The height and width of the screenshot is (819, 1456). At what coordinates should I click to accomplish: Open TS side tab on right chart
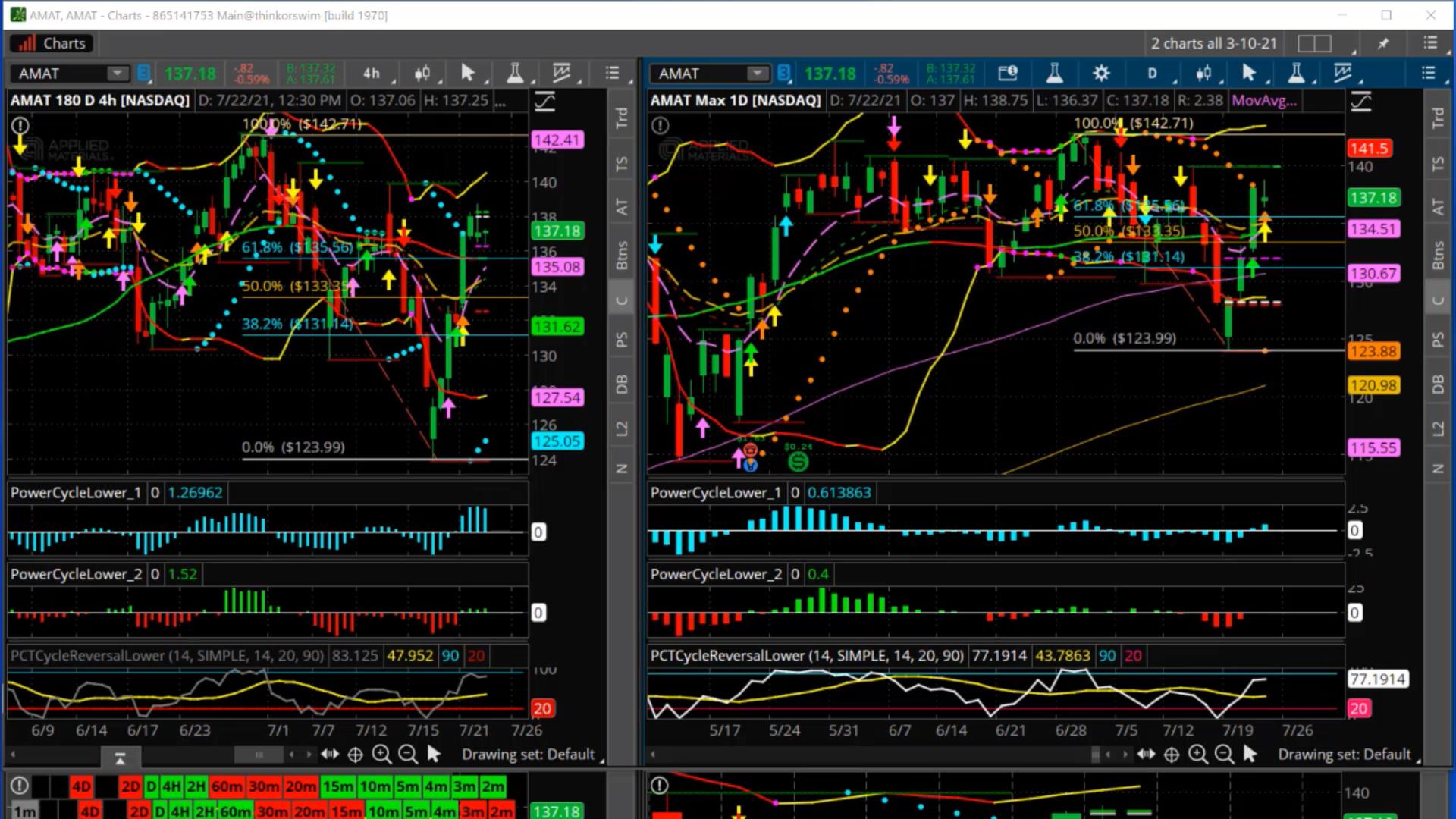(1438, 164)
